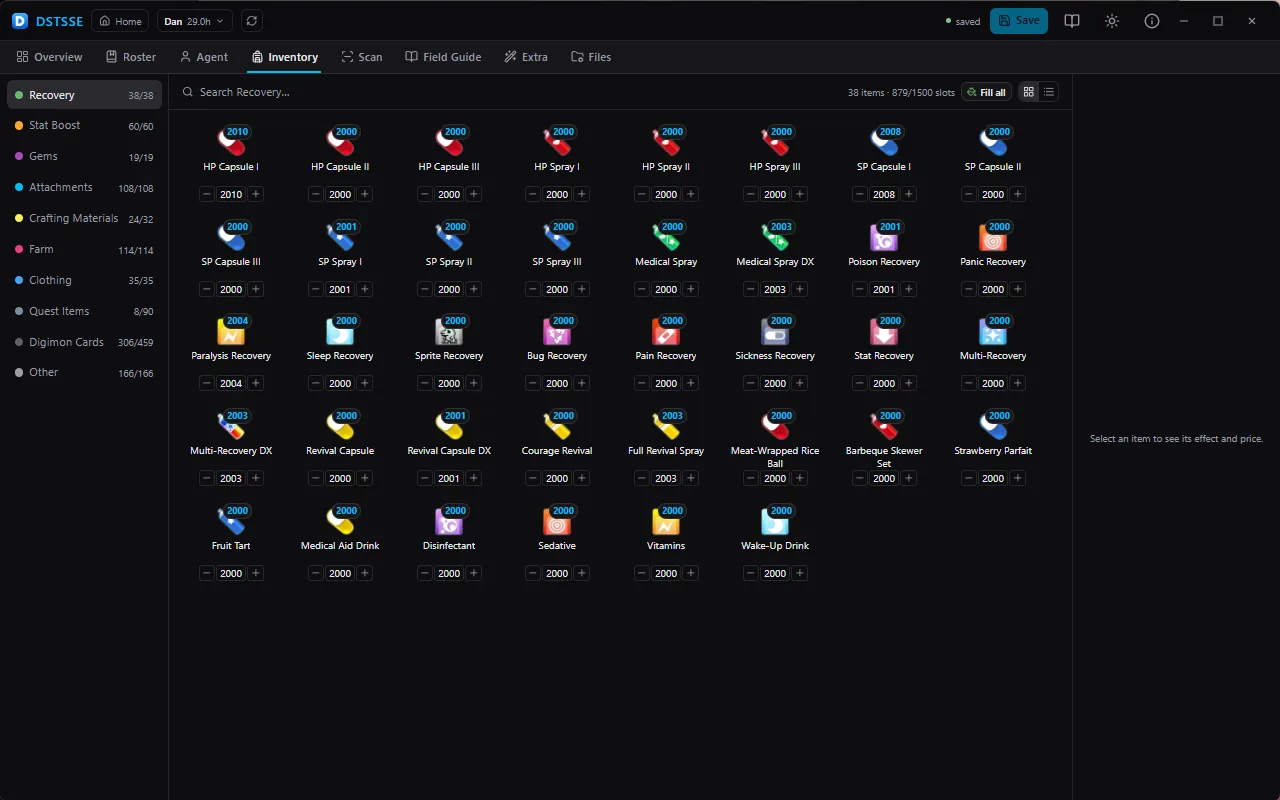The image size is (1280, 800).
Task: Increase Medical Aid Drink quantity with plus
Action: pos(365,573)
